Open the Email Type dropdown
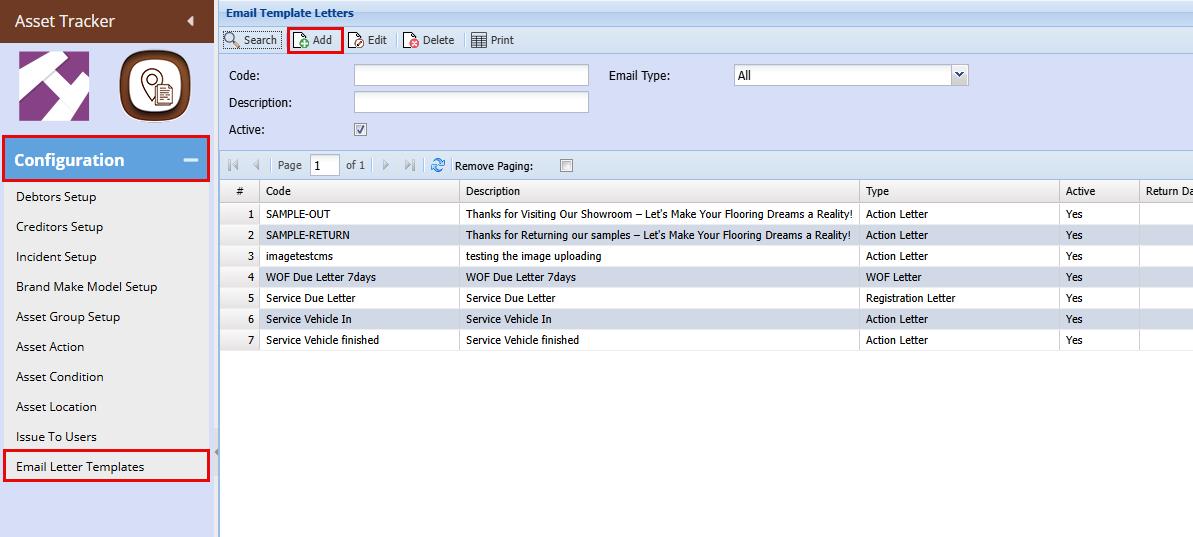The height and width of the screenshot is (537, 1193). click(x=959, y=75)
